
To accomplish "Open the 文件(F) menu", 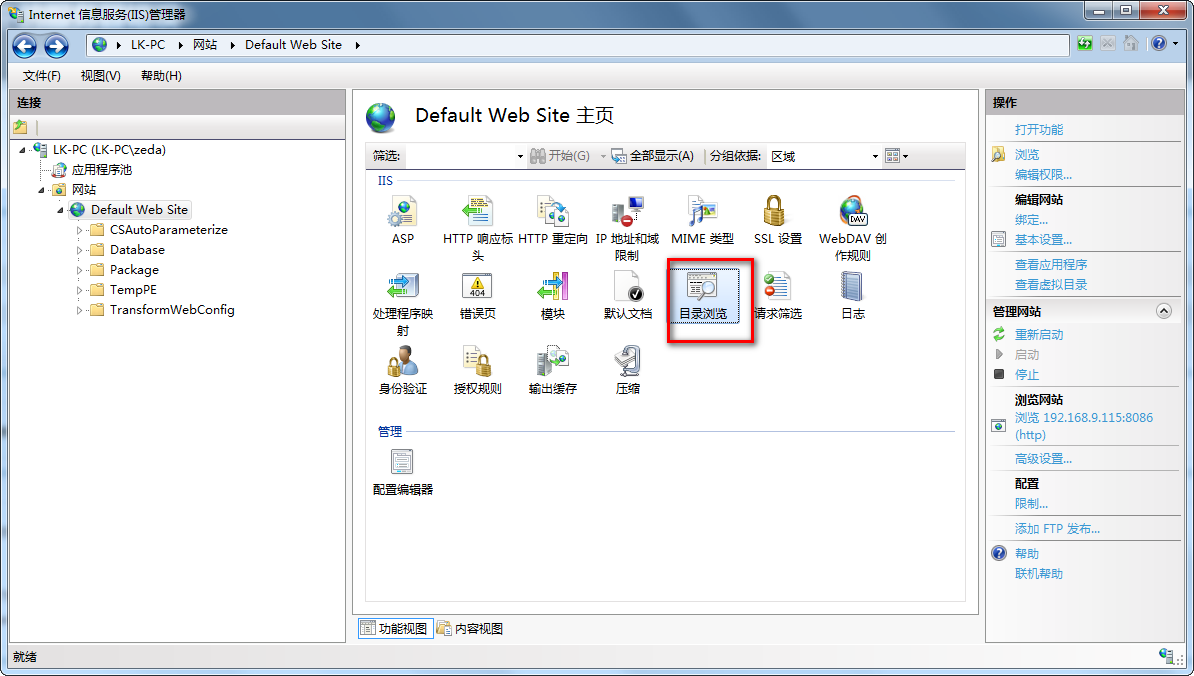I will (41, 75).
